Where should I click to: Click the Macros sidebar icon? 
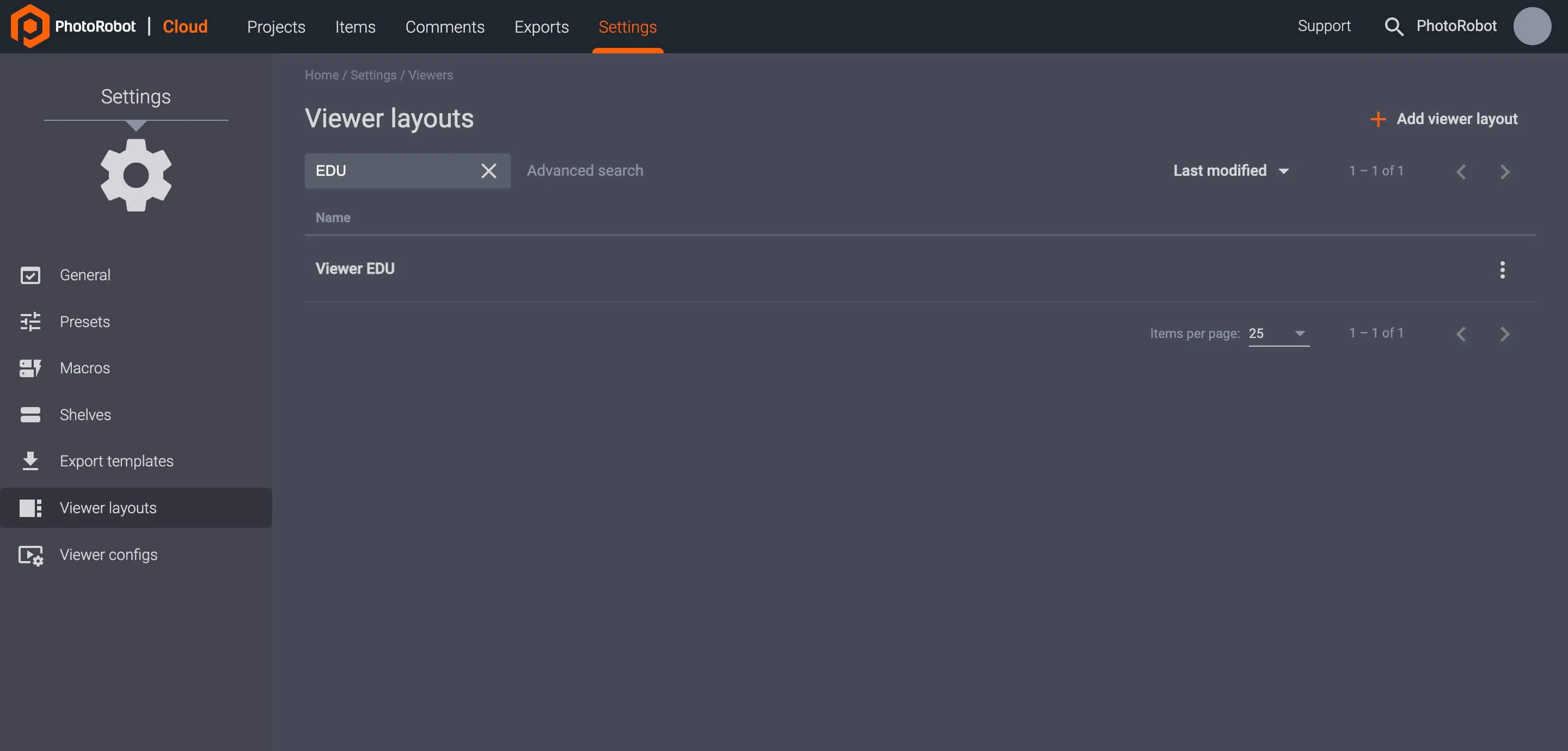click(30, 368)
